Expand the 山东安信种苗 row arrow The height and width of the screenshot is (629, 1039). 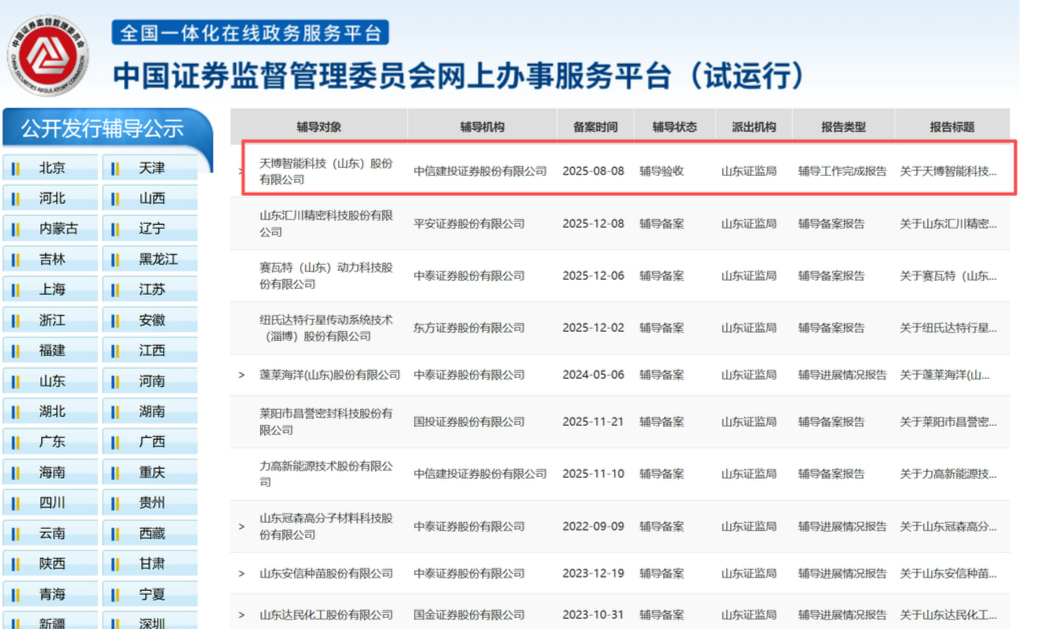tap(241, 574)
